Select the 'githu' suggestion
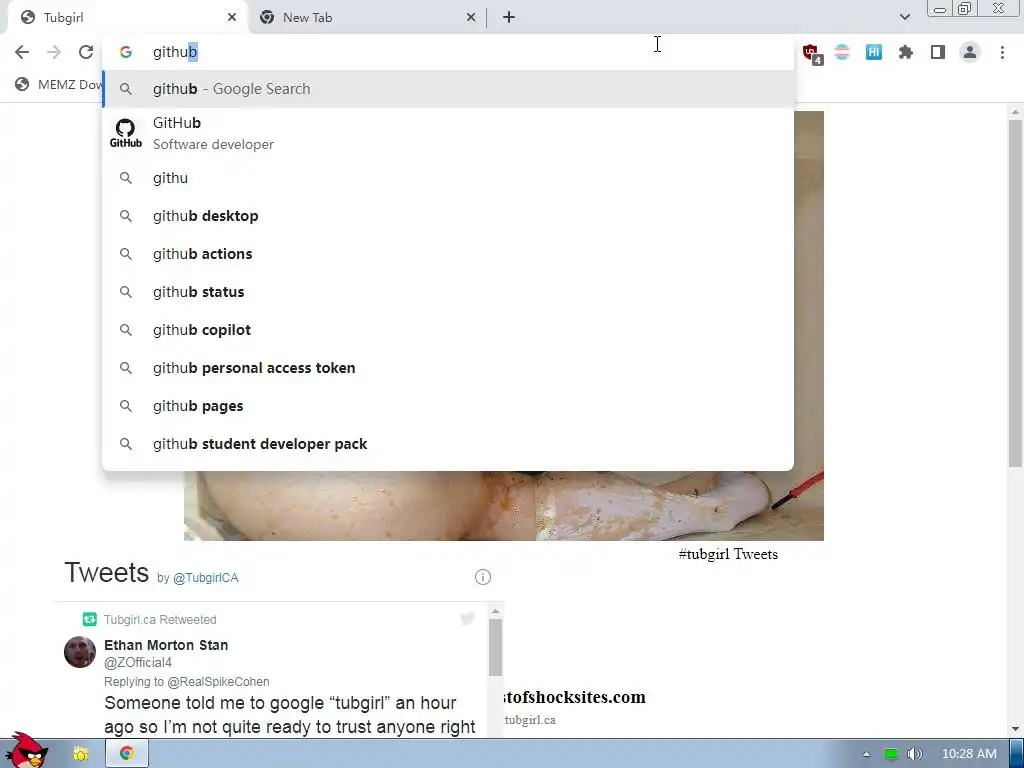The height and width of the screenshot is (768, 1024). tap(448, 178)
